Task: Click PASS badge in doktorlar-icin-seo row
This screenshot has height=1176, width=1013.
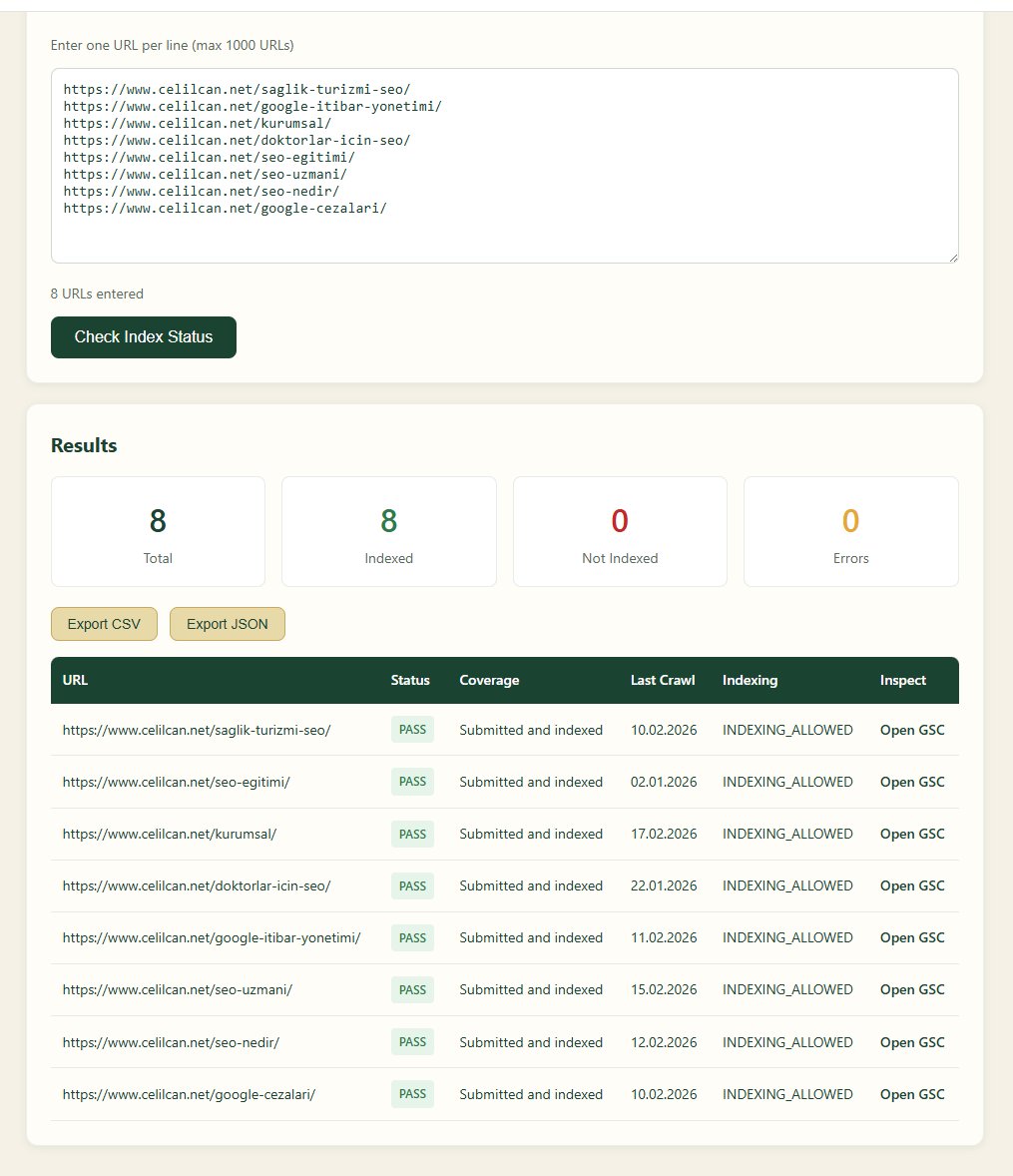Action: pyautogui.click(x=412, y=885)
